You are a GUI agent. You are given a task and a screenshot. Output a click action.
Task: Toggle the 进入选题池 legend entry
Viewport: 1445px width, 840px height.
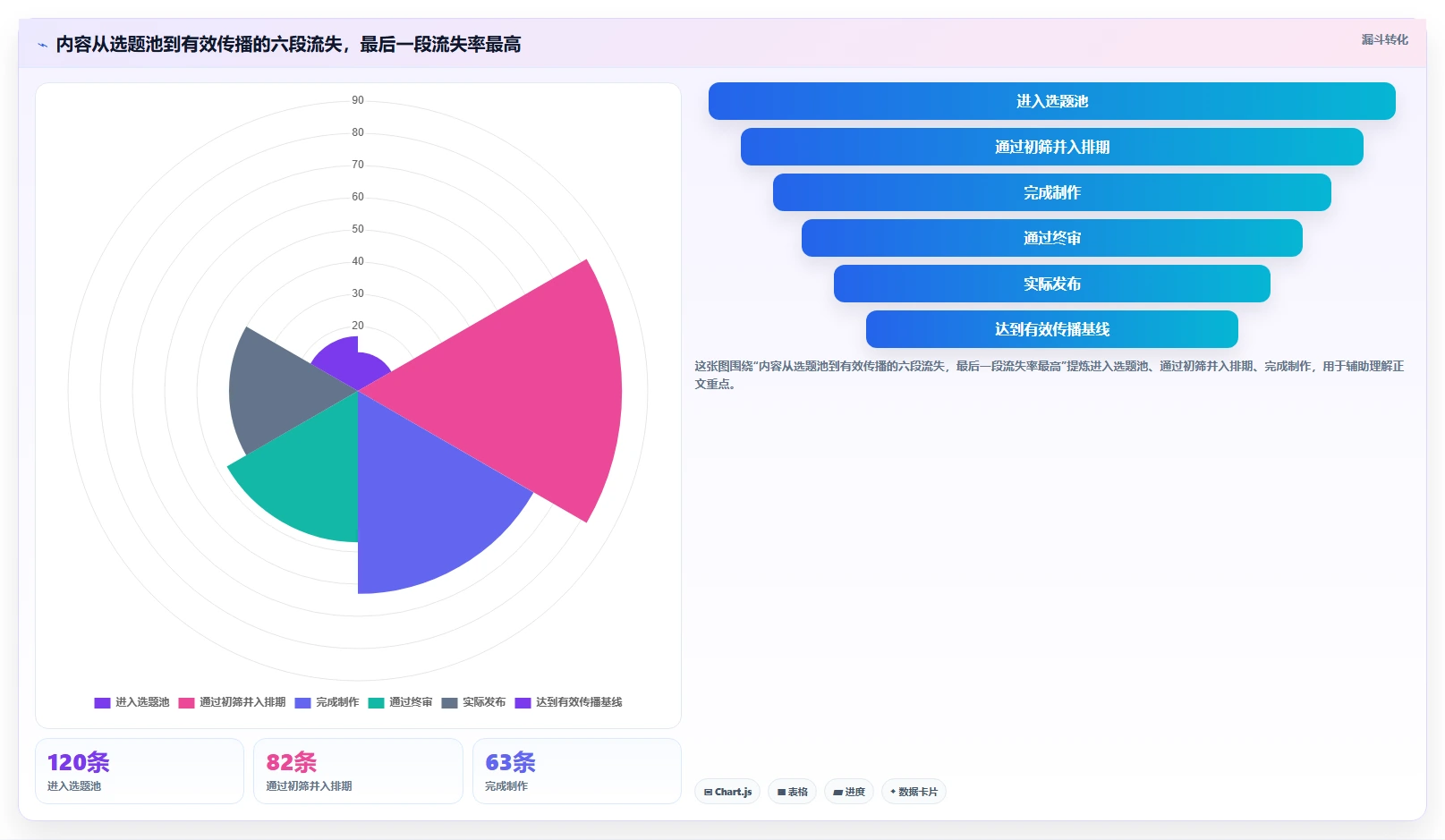[x=132, y=702]
